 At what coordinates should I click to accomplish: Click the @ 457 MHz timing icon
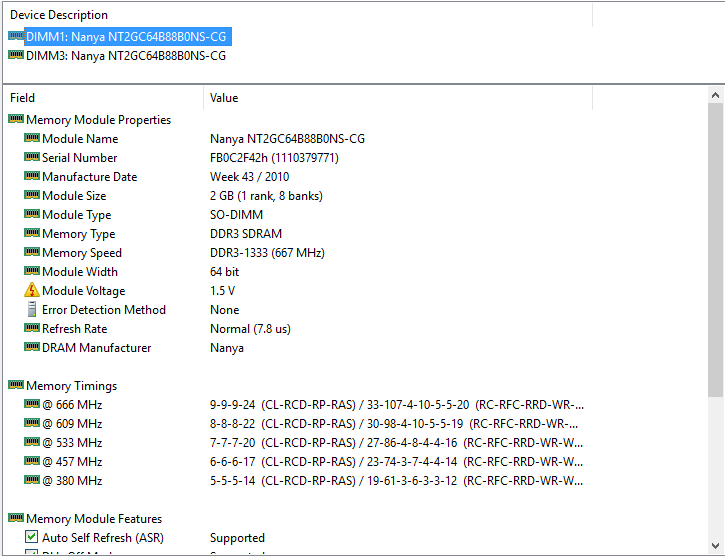coord(31,461)
